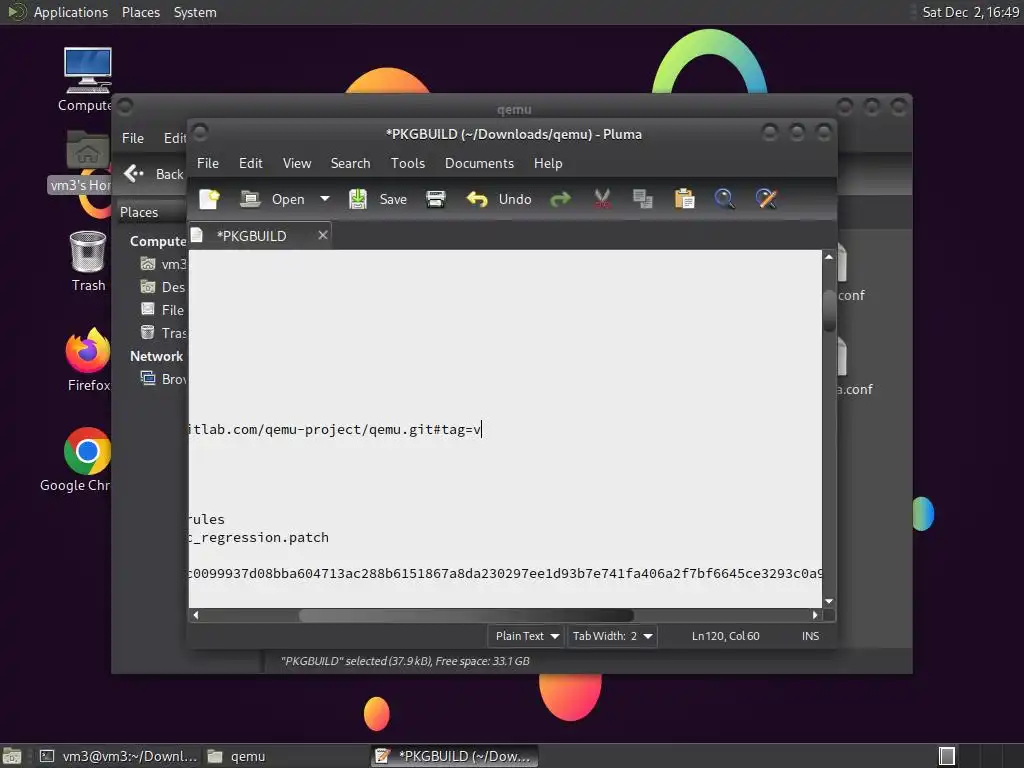This screenshot has height=768, width=1024.
Task: Open Pluma View menu
Action: 296,163
